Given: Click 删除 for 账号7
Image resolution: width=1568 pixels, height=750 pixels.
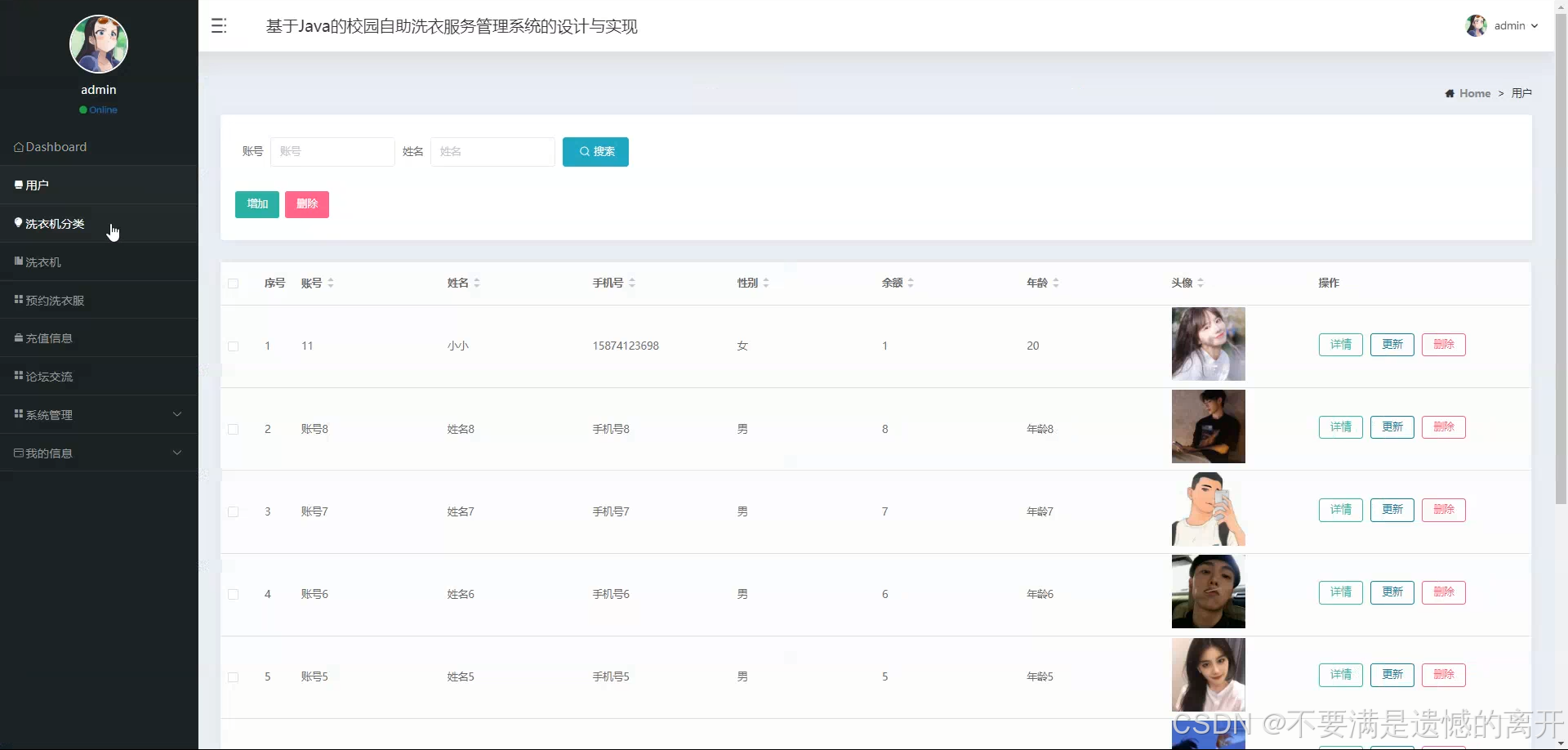Looking at the screenshot, I should click(x=1444, y=510).
